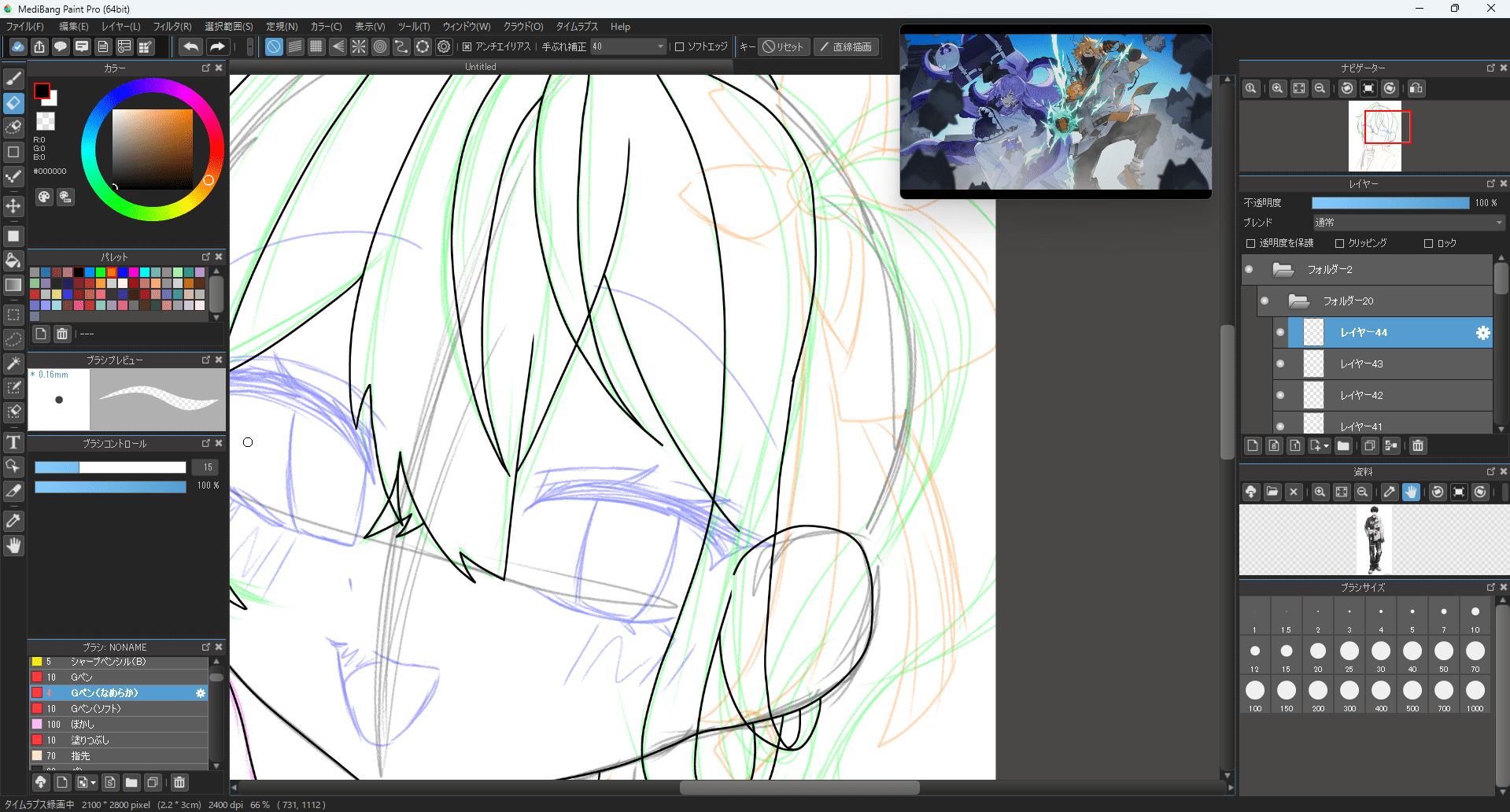Screen dimensions: 1510x812
Task: Choose the Text tool
Action: click(x=13, y=442)
